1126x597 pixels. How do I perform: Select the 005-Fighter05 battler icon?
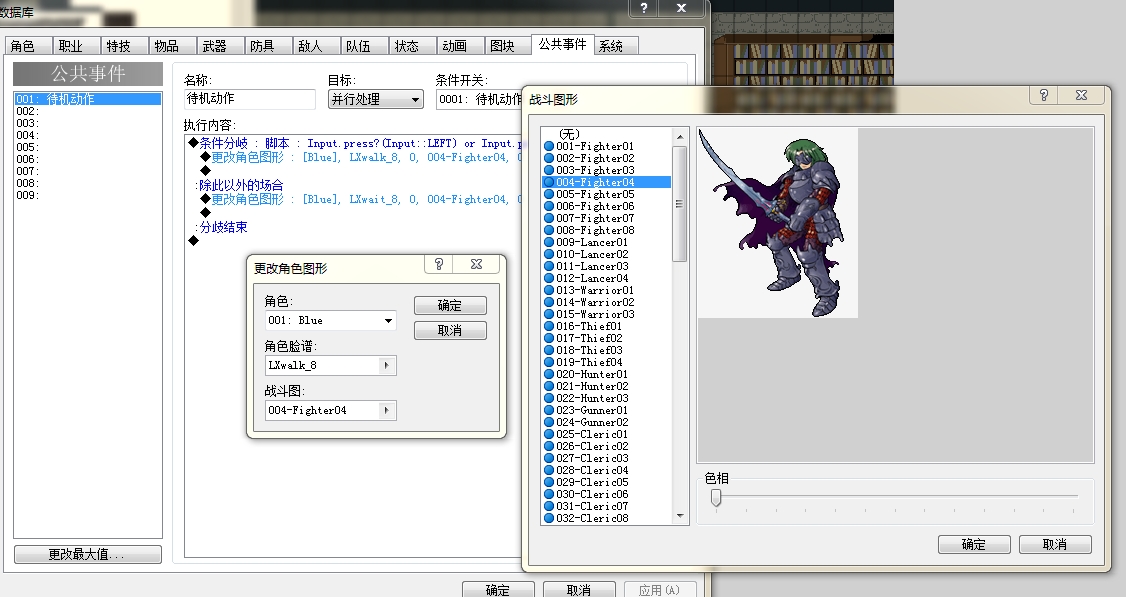tap(549, 195)
